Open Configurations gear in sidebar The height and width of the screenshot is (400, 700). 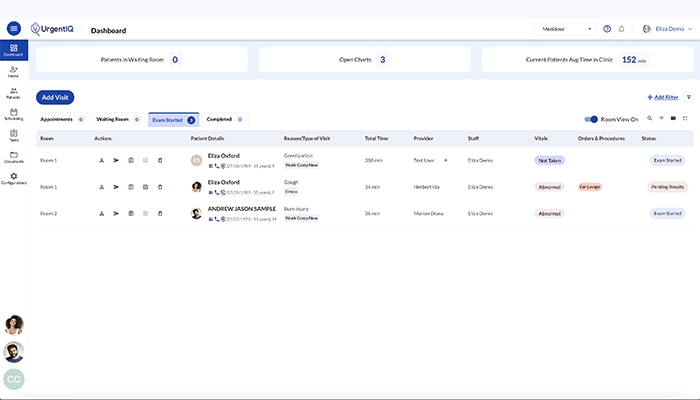click(x=13, y=179)
